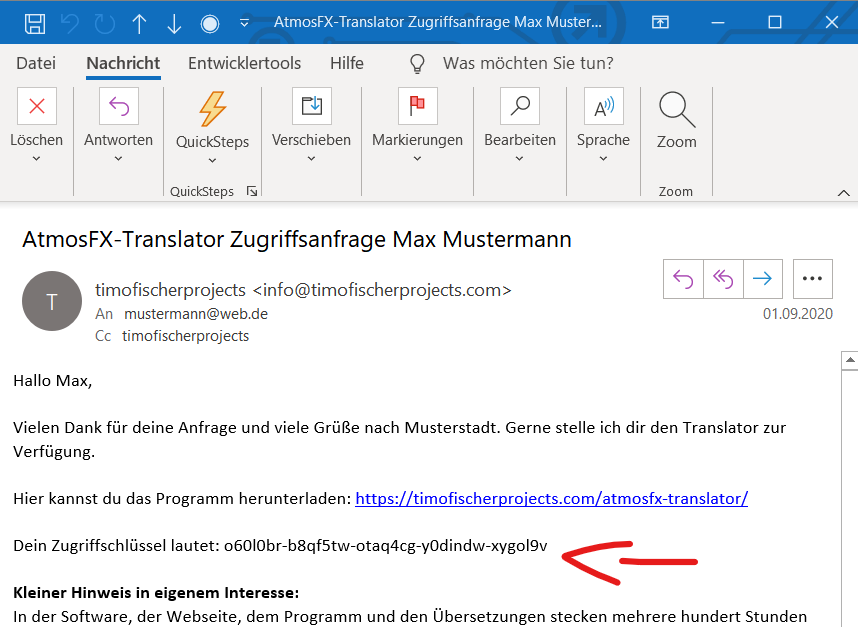Click the access key text o60l0br-b8qf5tw

(x=386, y=545)
